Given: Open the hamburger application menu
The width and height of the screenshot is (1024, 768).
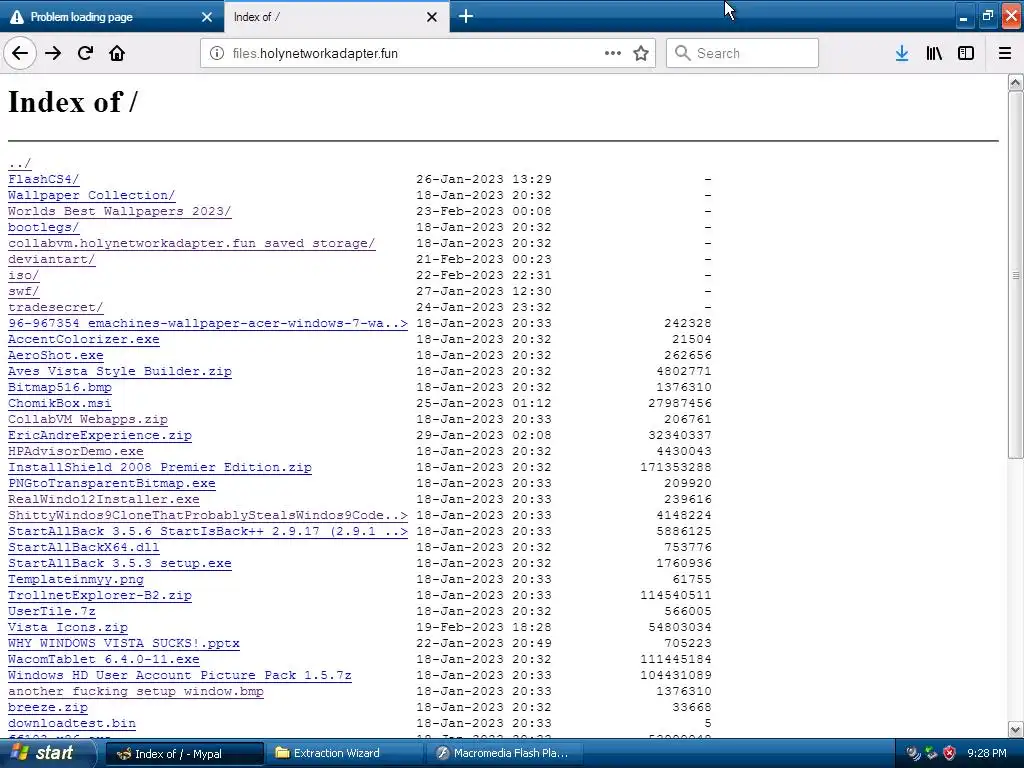Looking at the screenshot, I should coord(1005,53).
